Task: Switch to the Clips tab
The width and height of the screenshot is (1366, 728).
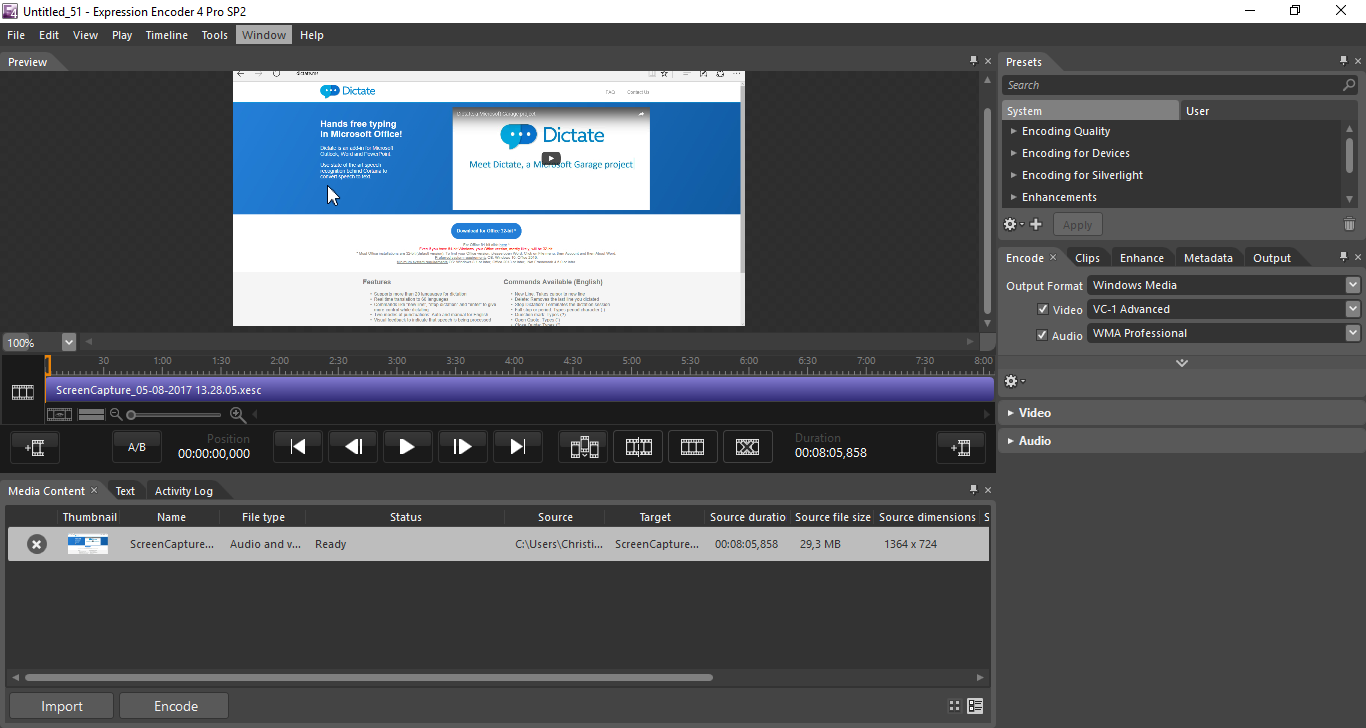Action: click(1087, 258)
